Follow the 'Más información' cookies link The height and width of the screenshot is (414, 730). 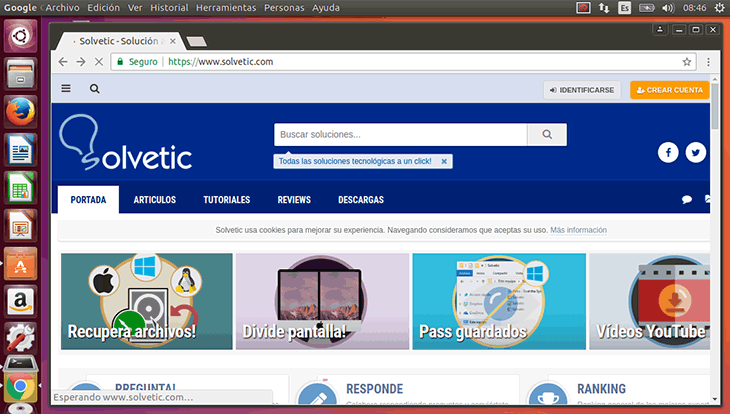pos(578,230)
